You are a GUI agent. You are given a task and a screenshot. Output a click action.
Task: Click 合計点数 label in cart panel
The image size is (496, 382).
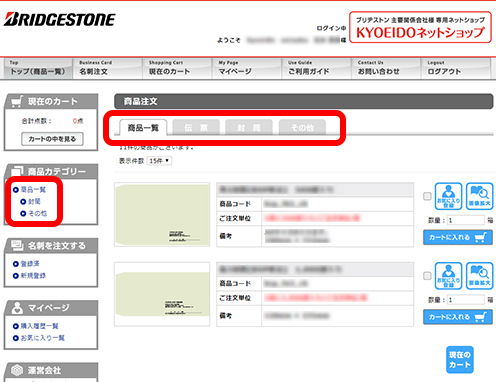pos(36,121)
